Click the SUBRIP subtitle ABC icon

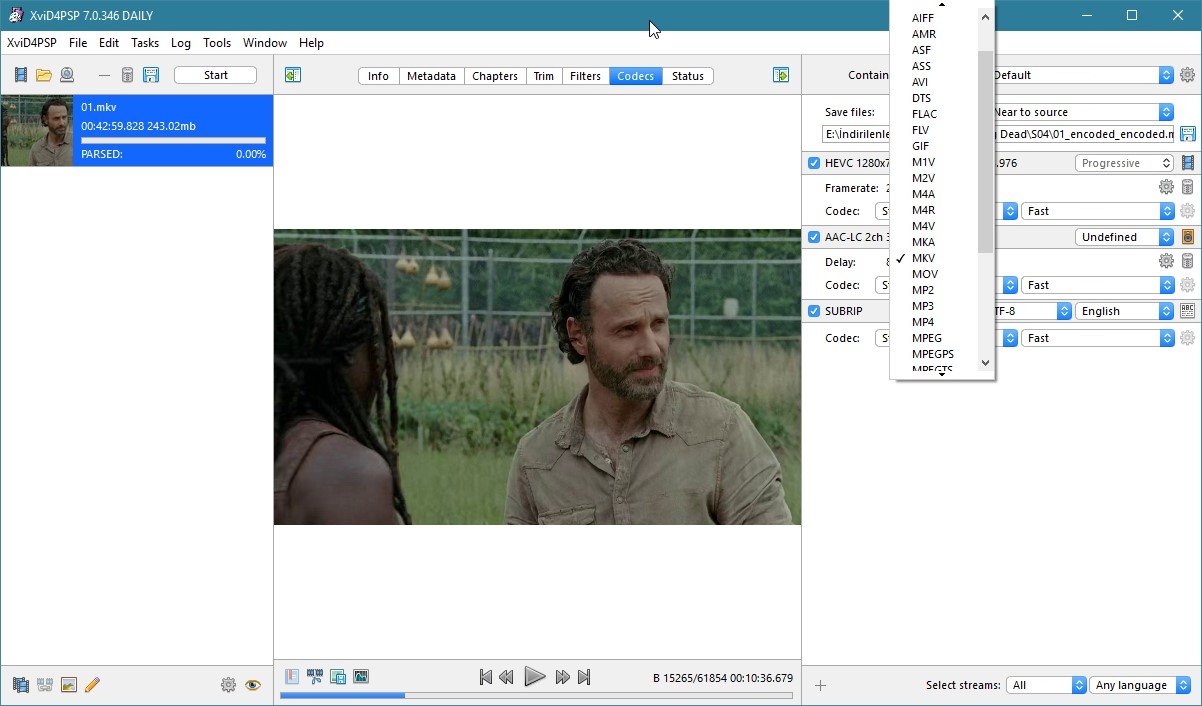[x=1188, y=311]
